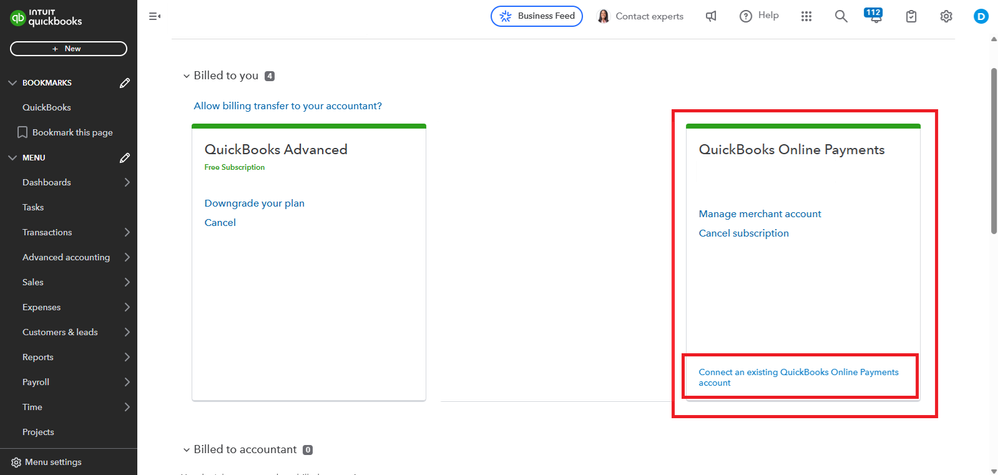Click the Contact experts avatar
Image resolution: width=998 pixels, height=475 pixels.
click(603, 17)
